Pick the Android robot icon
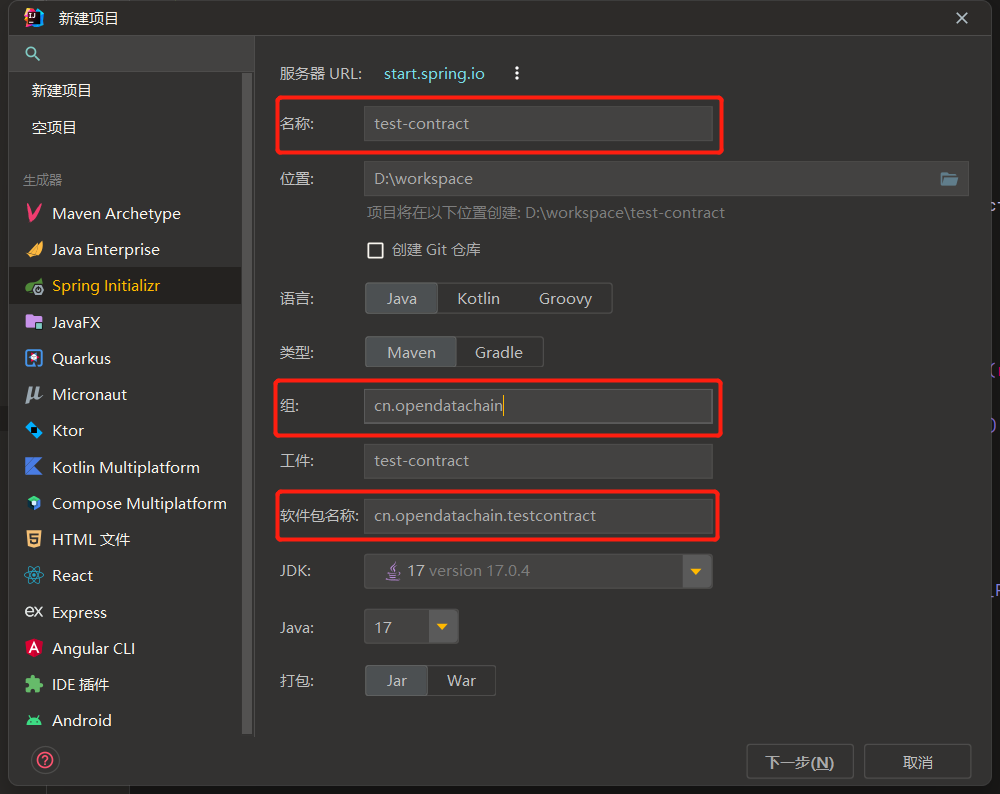The height and width of the screenshot is (794, 1000). (34, 720)
